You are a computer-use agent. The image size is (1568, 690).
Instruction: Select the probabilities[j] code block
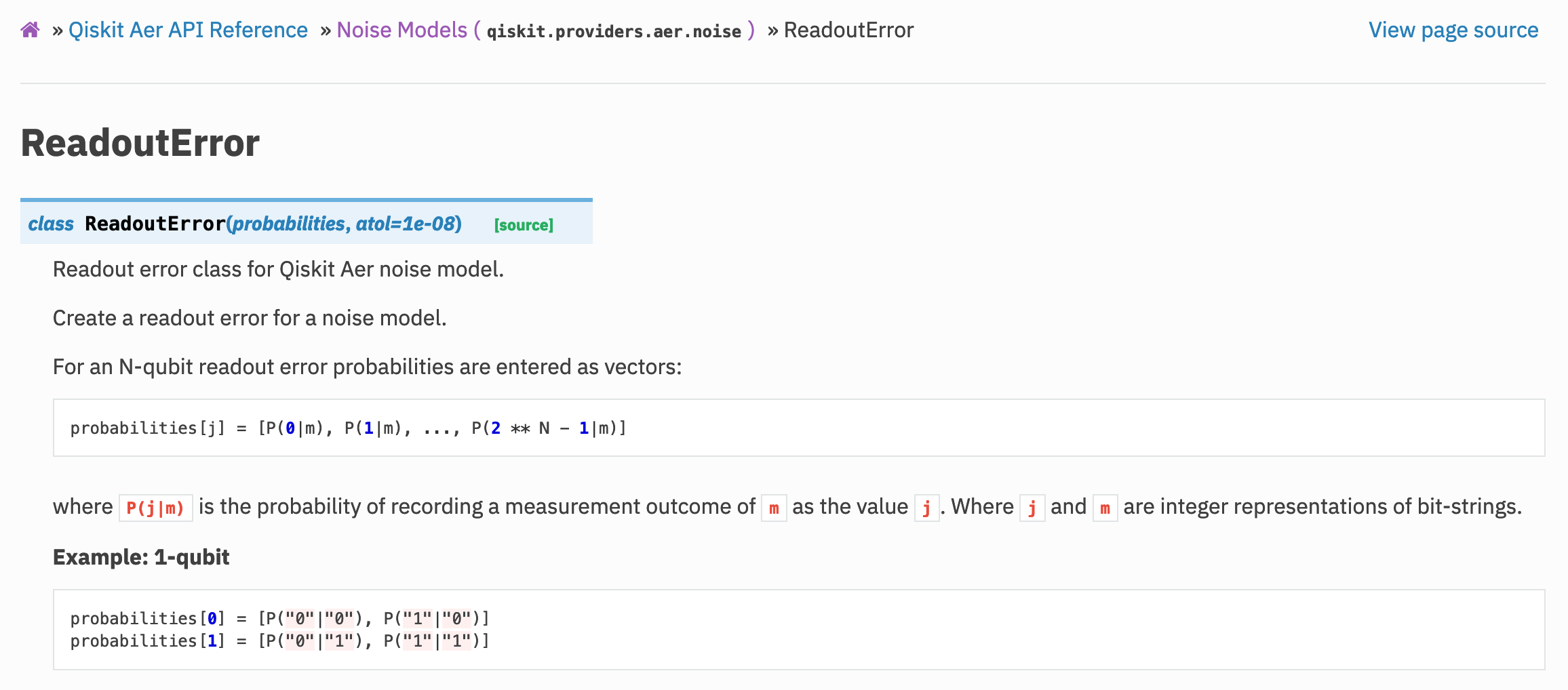coord(348,427)
